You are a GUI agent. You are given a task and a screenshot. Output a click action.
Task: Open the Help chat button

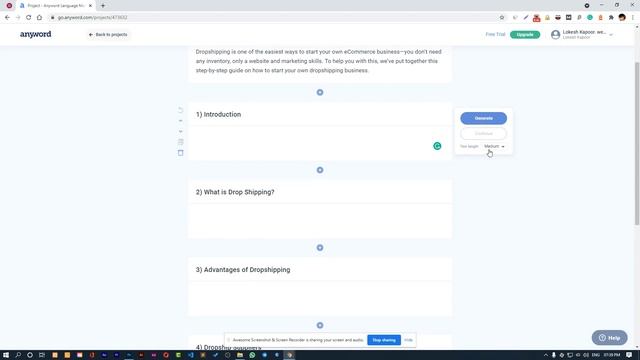pos(609,338)
